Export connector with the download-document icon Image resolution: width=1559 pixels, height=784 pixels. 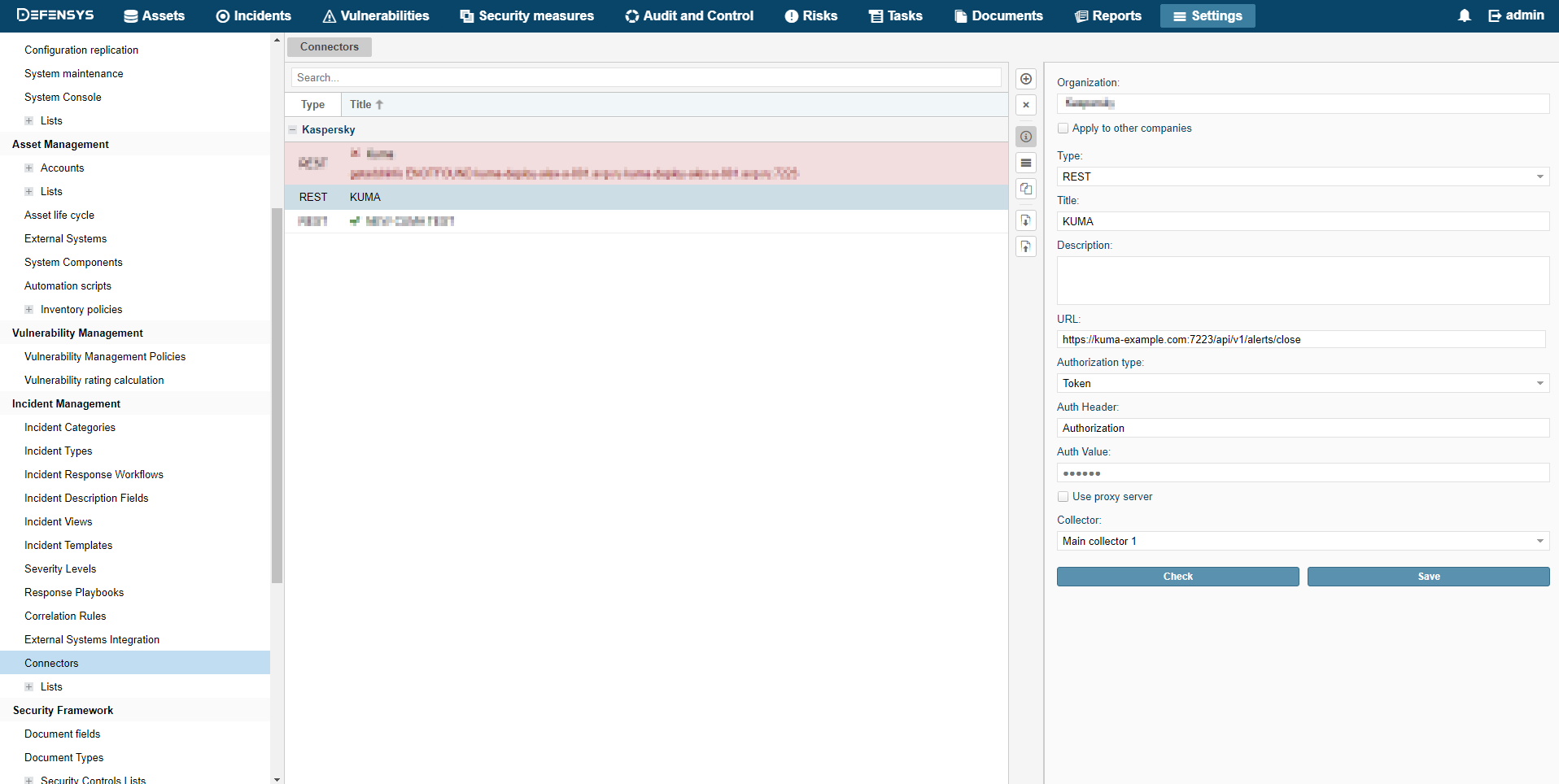coord(1025,220)
